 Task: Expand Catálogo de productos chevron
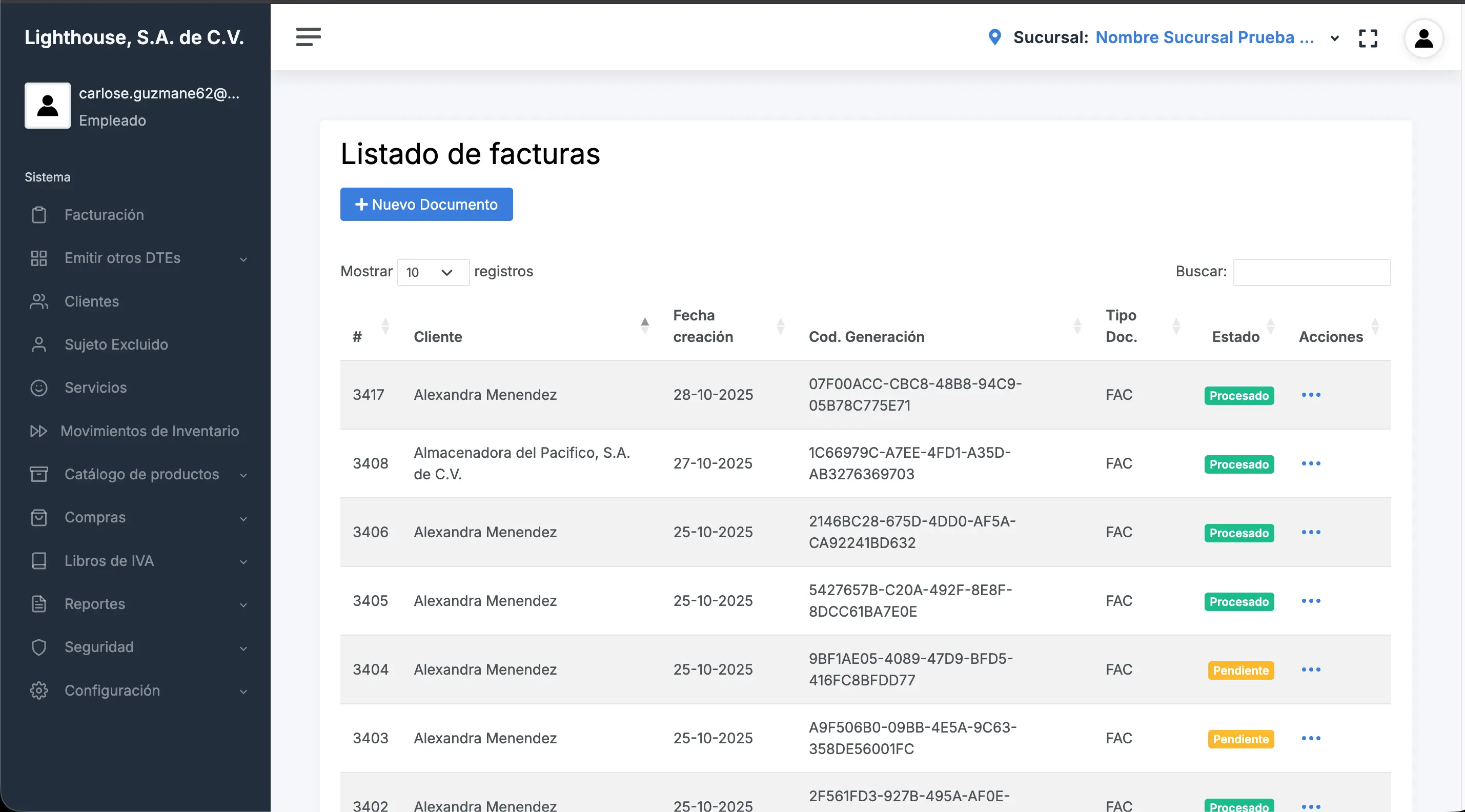pyautogui.click(x=243, y=476)
